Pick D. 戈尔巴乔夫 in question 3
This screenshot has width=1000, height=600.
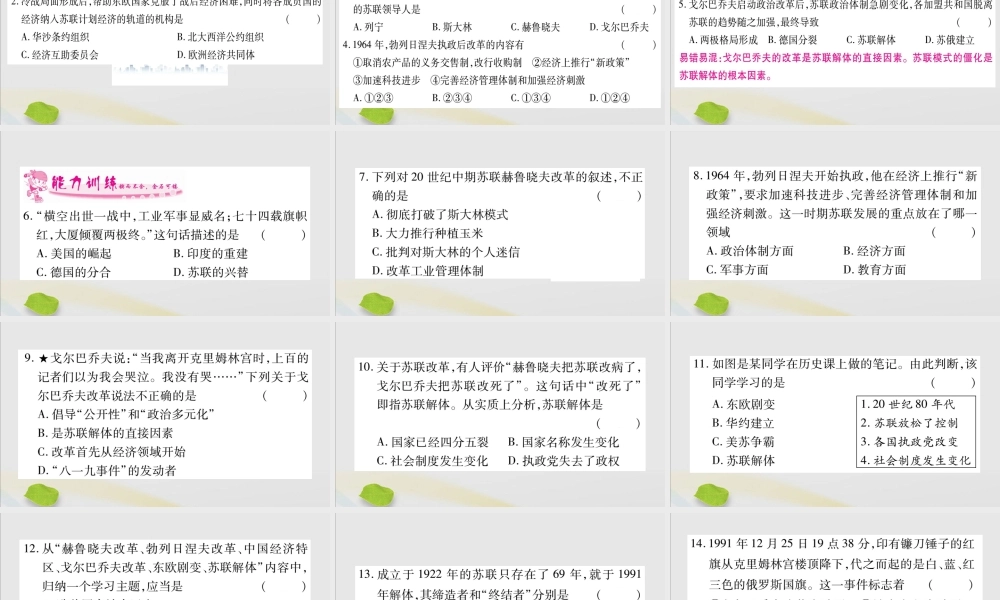pyautogui.click(x=619, y=27)
